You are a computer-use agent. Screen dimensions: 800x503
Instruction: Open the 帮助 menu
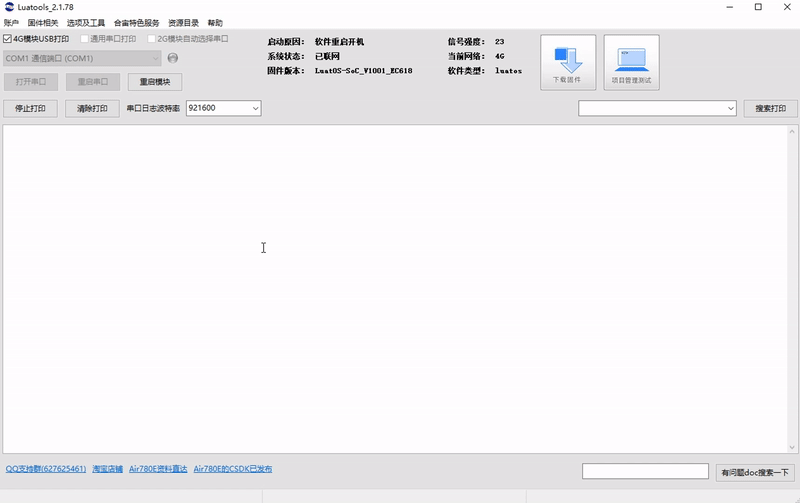(215, 23)
